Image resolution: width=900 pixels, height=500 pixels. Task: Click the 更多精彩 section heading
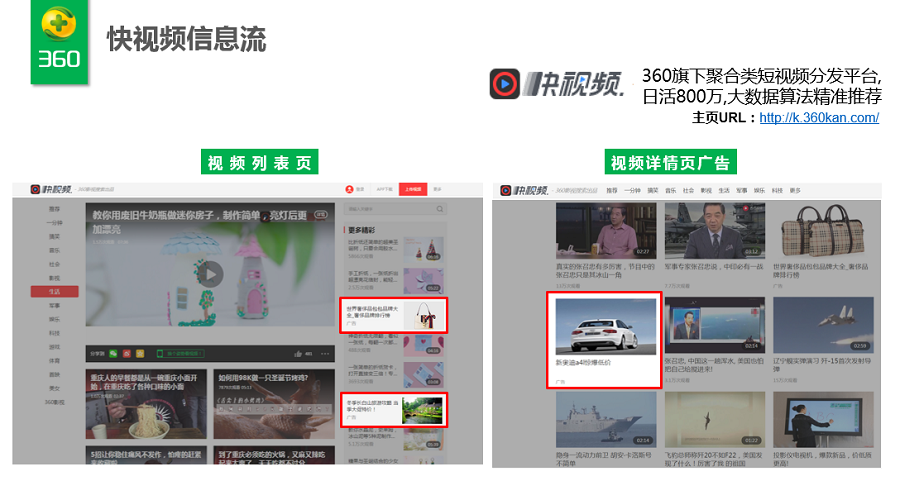pos(361,230)
